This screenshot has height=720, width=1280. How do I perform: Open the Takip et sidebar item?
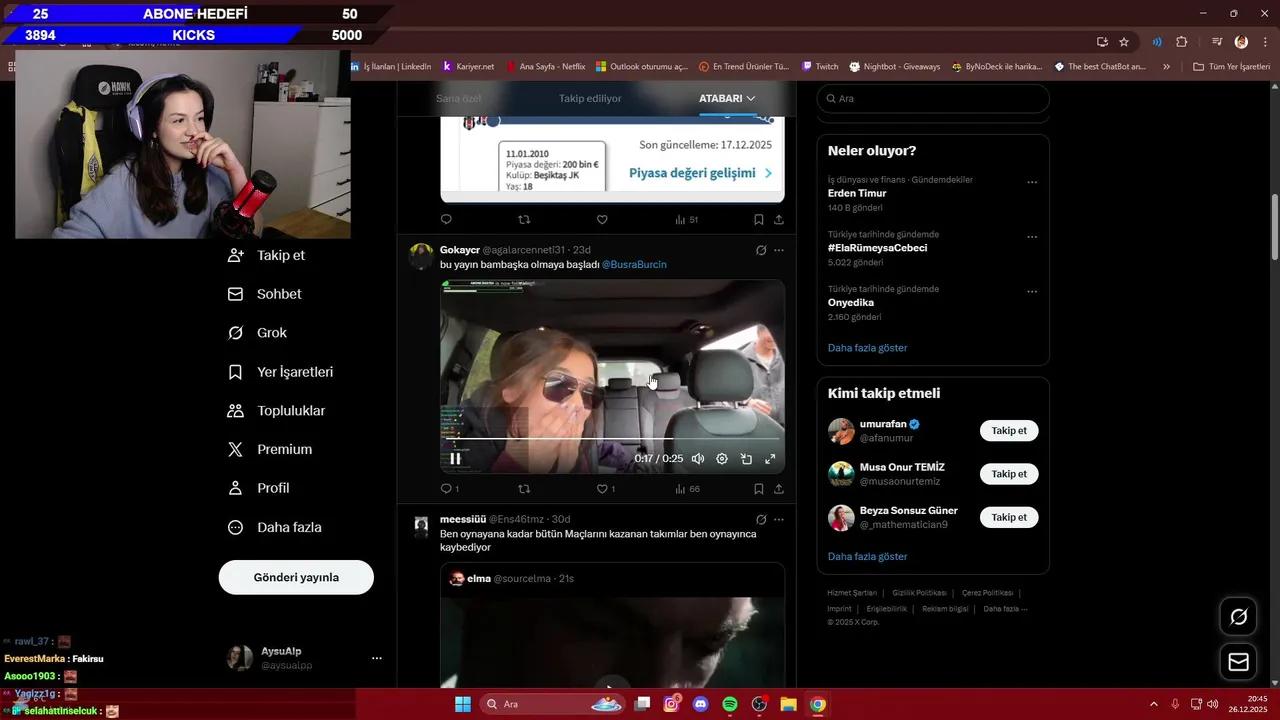[267, 255]
